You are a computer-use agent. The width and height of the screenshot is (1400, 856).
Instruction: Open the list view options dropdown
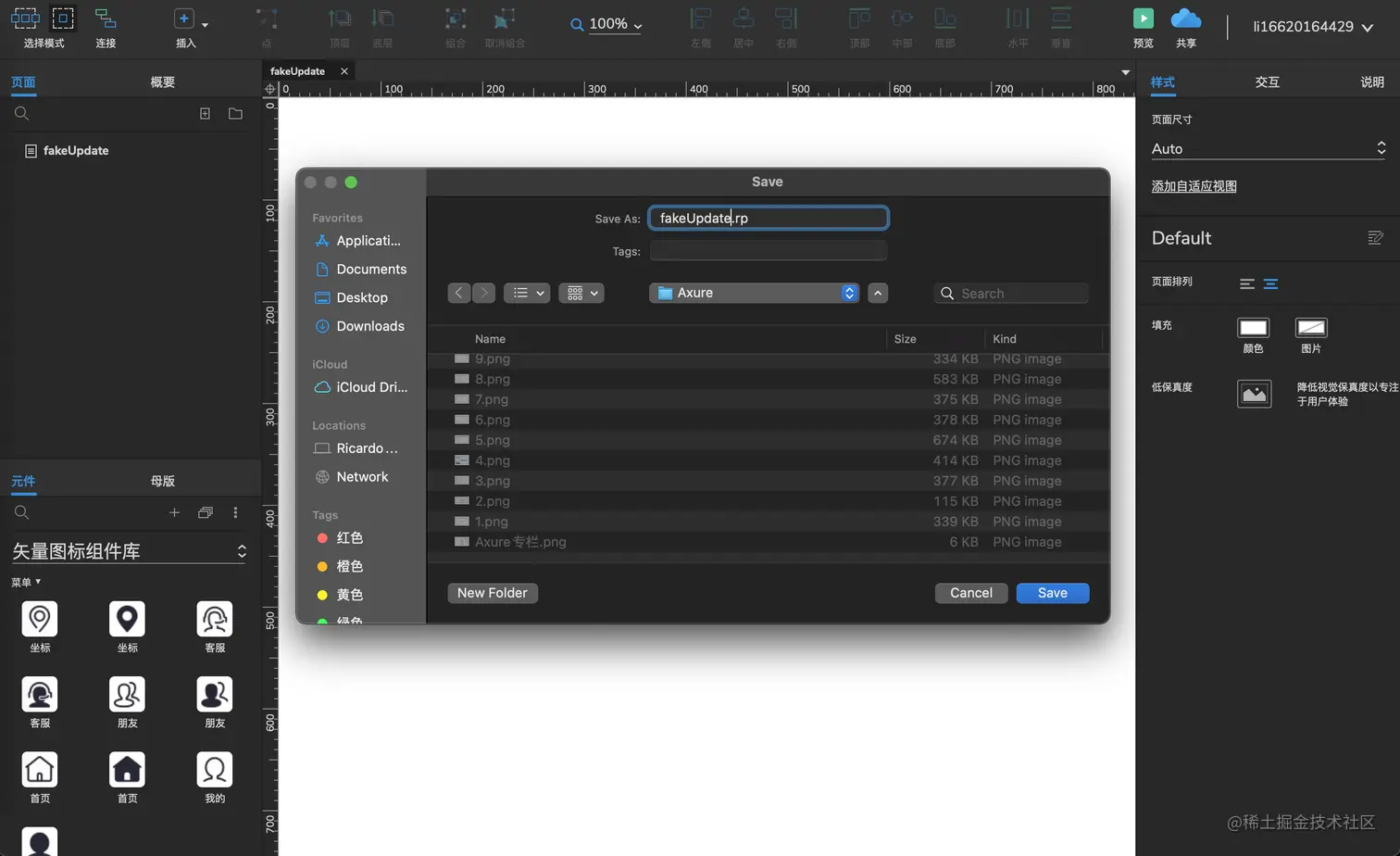(527, 293)
